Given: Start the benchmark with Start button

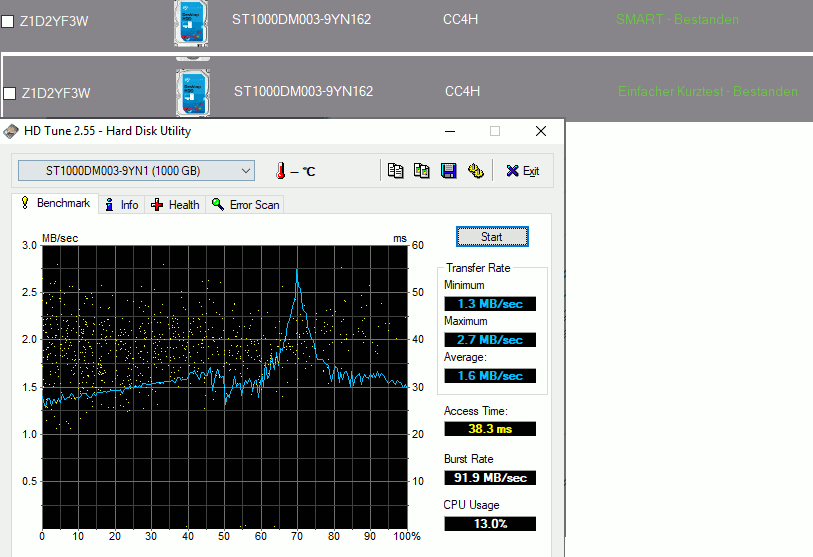Looking at the screenshot, I should click(492, 236).
